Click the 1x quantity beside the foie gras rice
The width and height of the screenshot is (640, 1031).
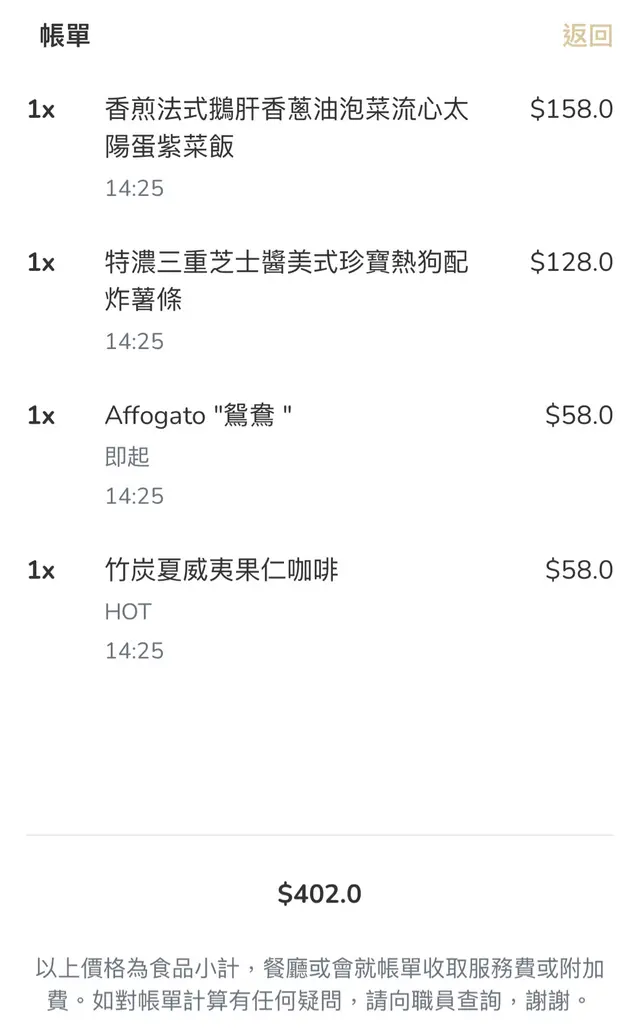[x=41, y=109]
